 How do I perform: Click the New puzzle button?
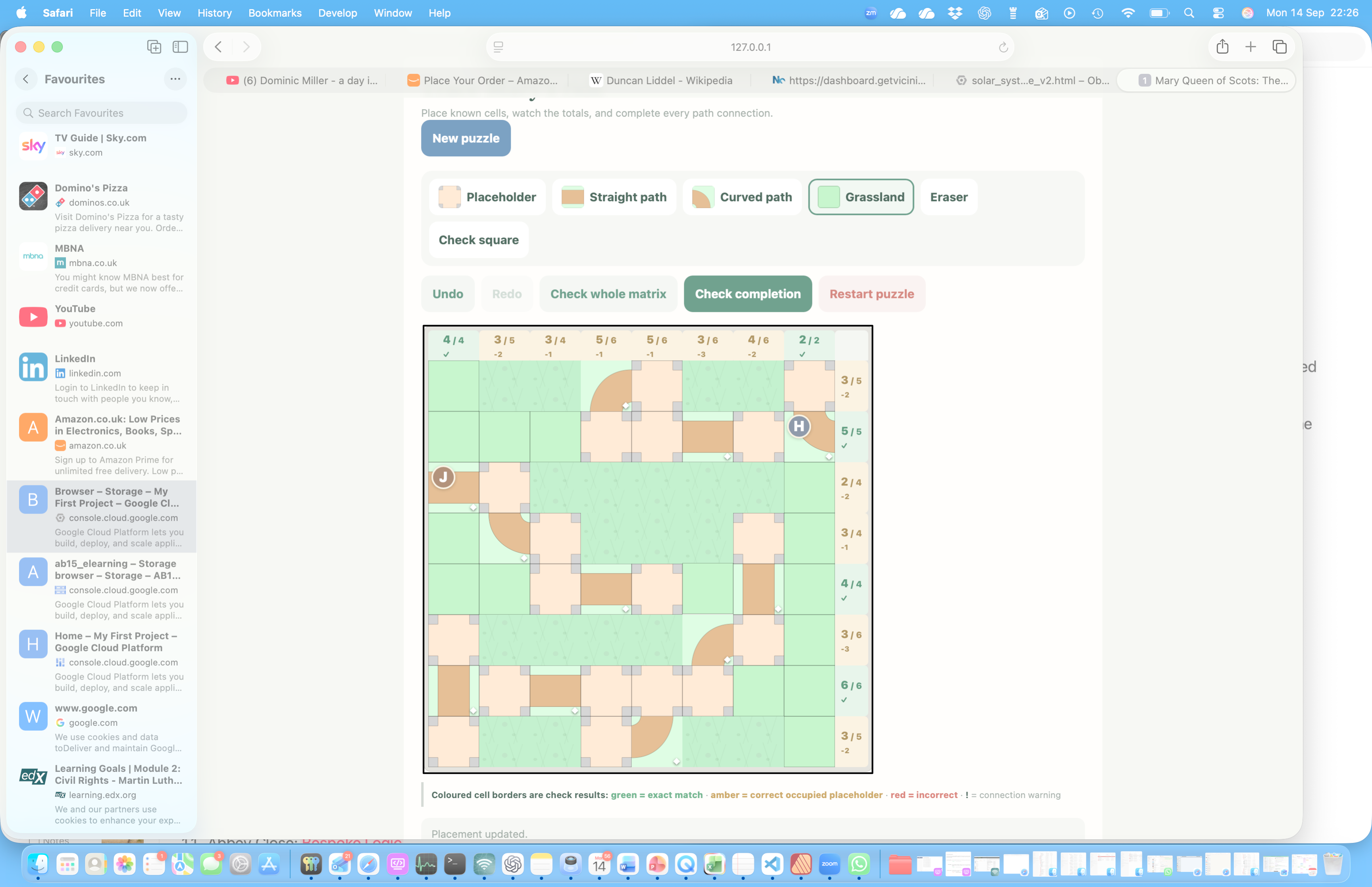coord(466,138)
